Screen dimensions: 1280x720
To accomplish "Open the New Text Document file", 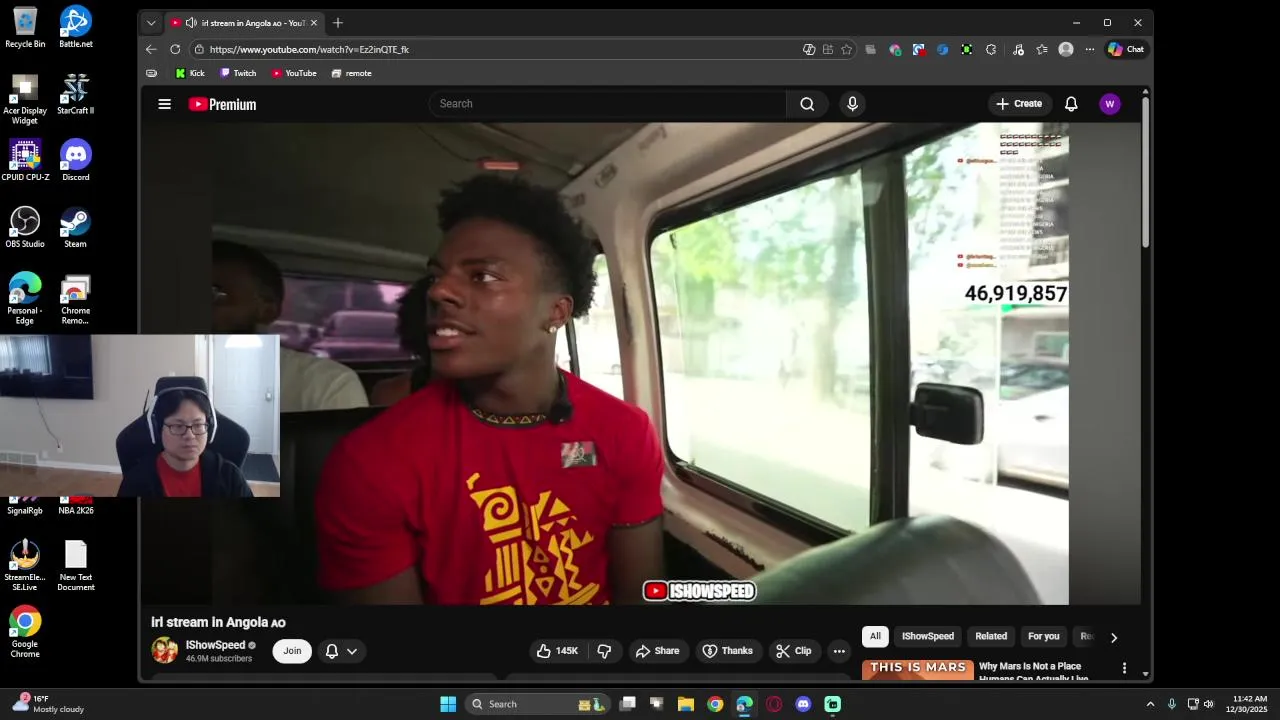I will pyautogui.click(x=76, y=566).
